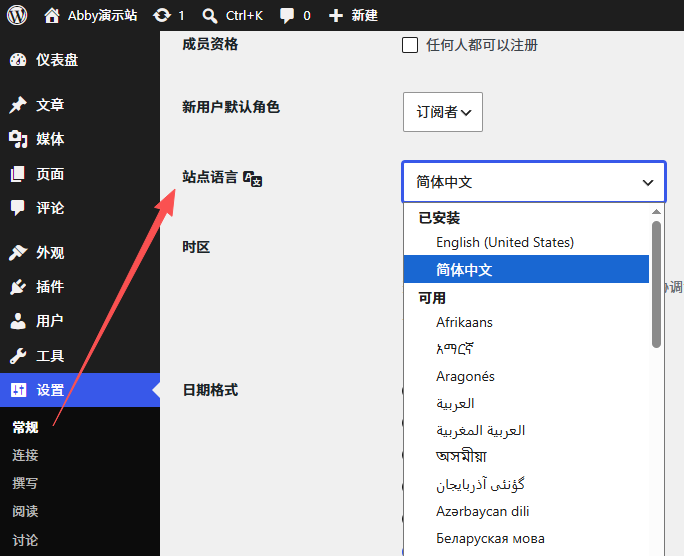Click the Abby演示站 site name link

pyautogui.click(x=103, y=16)
